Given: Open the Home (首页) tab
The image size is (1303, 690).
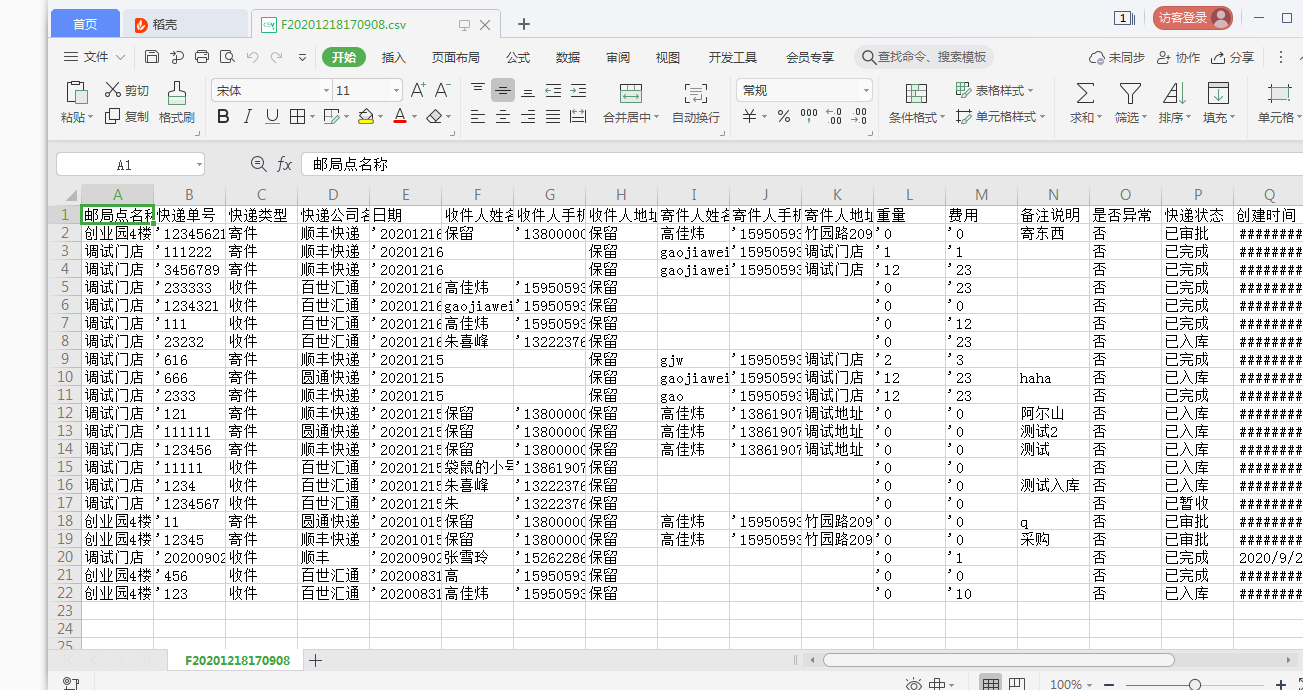Looking at the screenshot, I should [x=85, y=24].
